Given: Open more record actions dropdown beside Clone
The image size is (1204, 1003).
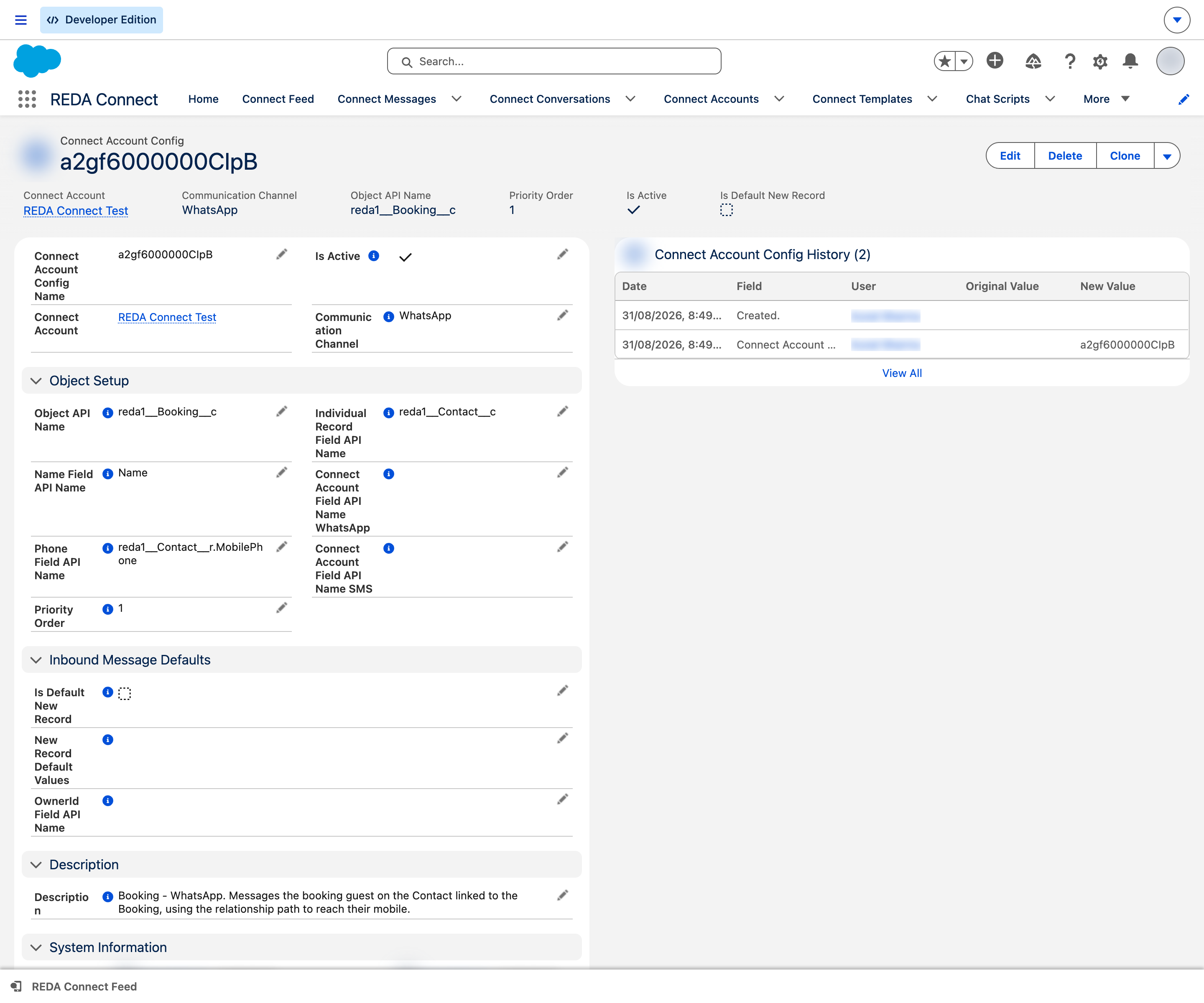Looking at the screenshot, I should pyautogui.click(x=1167, y=156).
